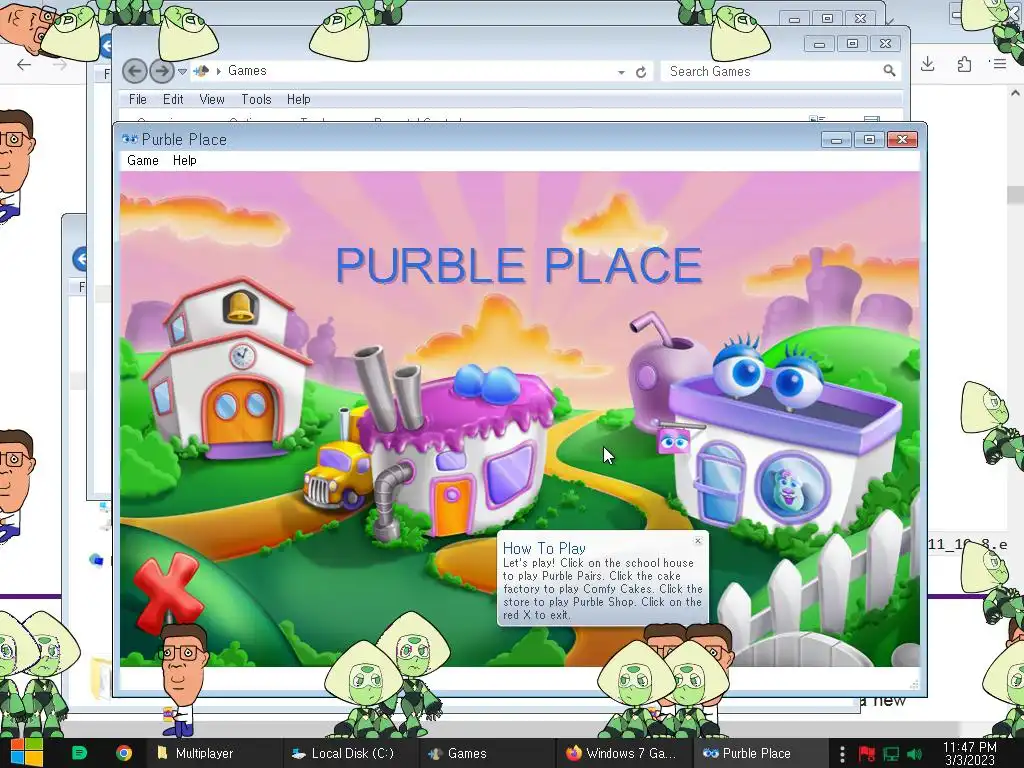Open the Help menu in the Games window
1024x768 pixels.
coord(298,99)
